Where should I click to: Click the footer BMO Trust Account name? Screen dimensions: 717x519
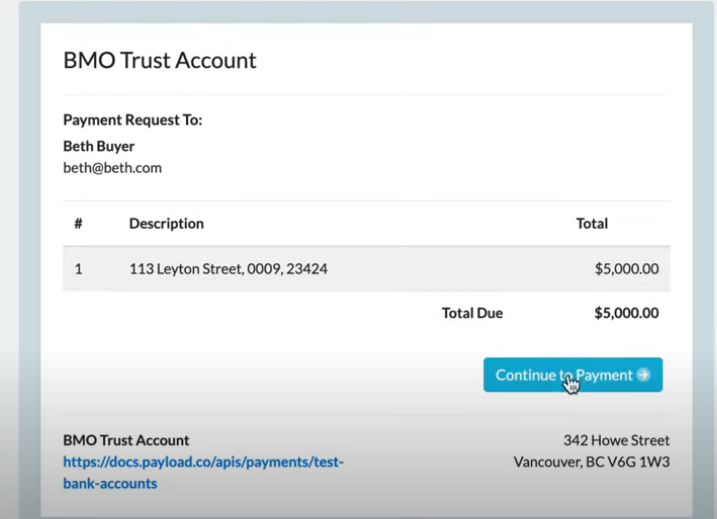[x=126, y=440]
